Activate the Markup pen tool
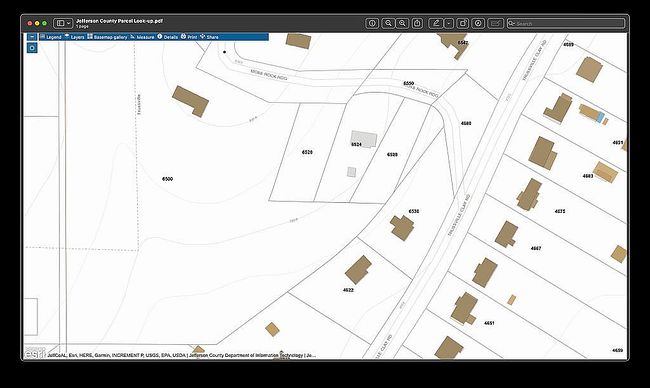650x388 pixels. [436, 23]
